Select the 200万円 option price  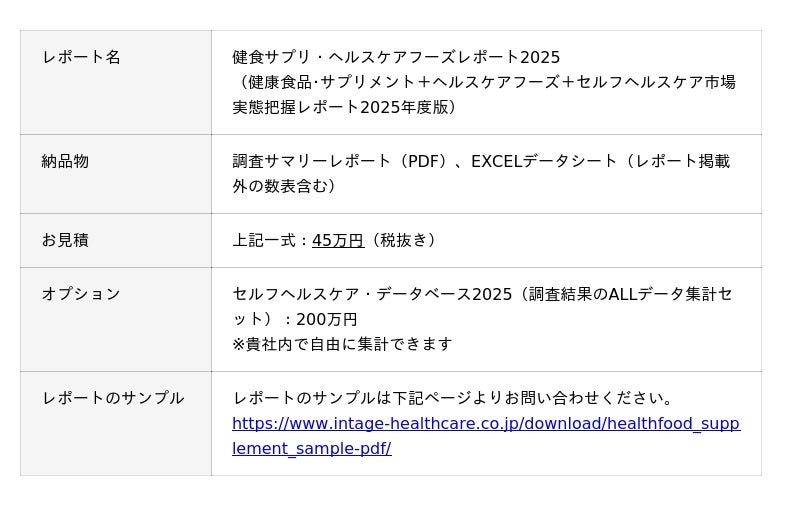pos(327,319)
